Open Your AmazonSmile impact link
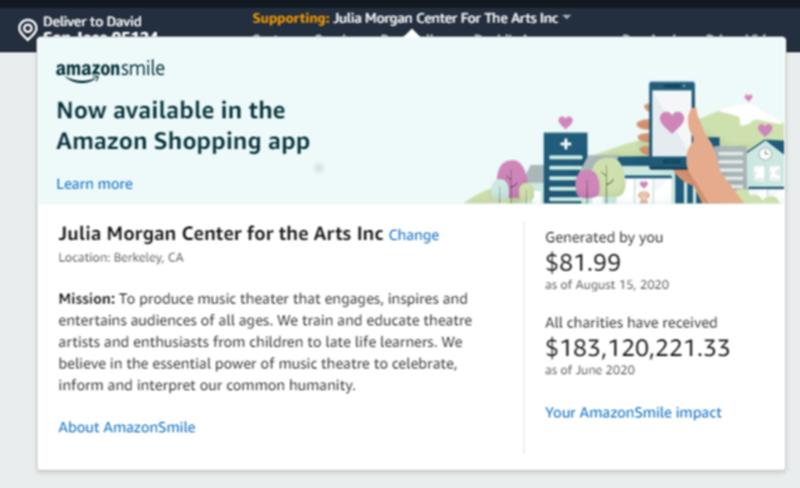Image resolution: width=800 pixels, height=488 pixels. (633, 412)
